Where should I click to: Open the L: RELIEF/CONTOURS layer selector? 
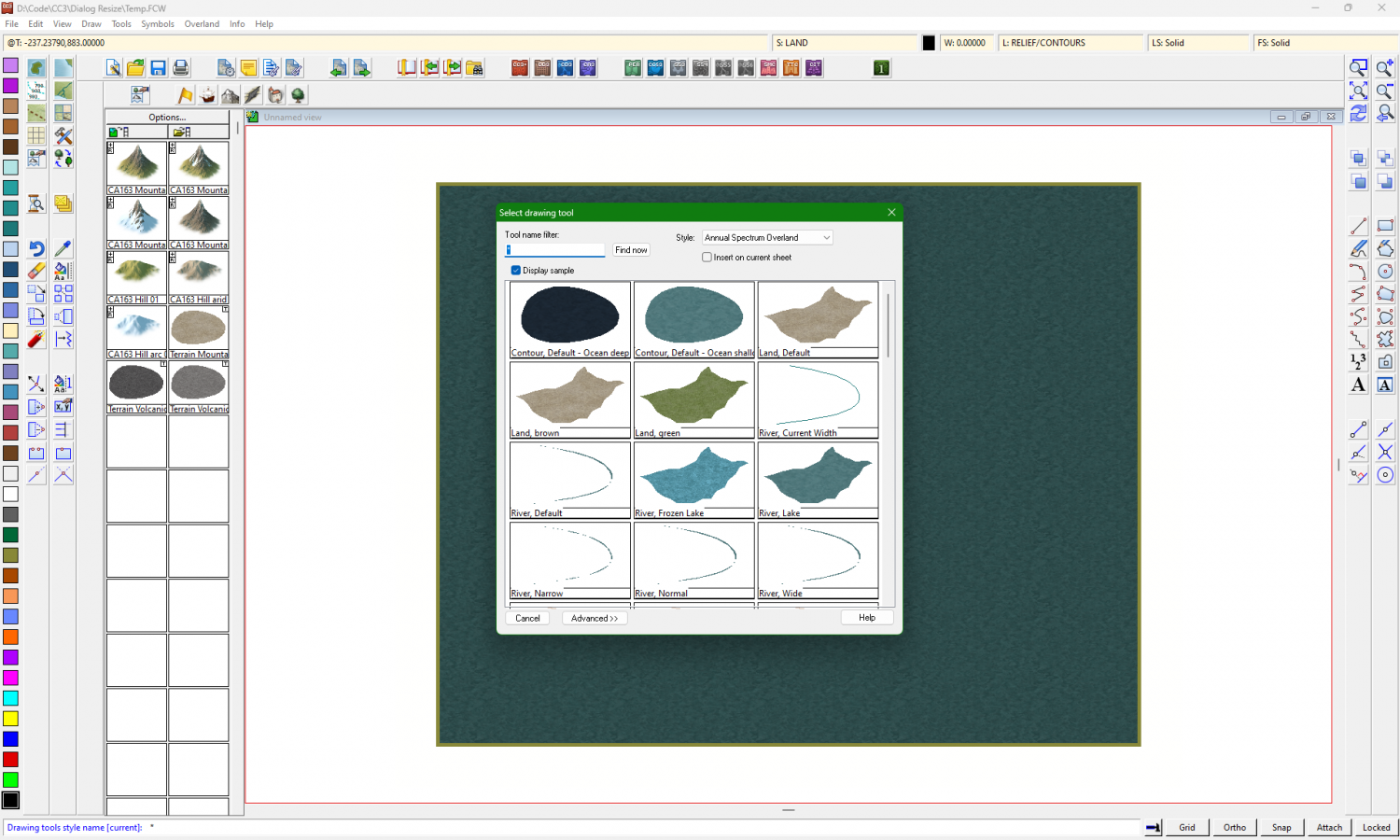pos(1071,43)
